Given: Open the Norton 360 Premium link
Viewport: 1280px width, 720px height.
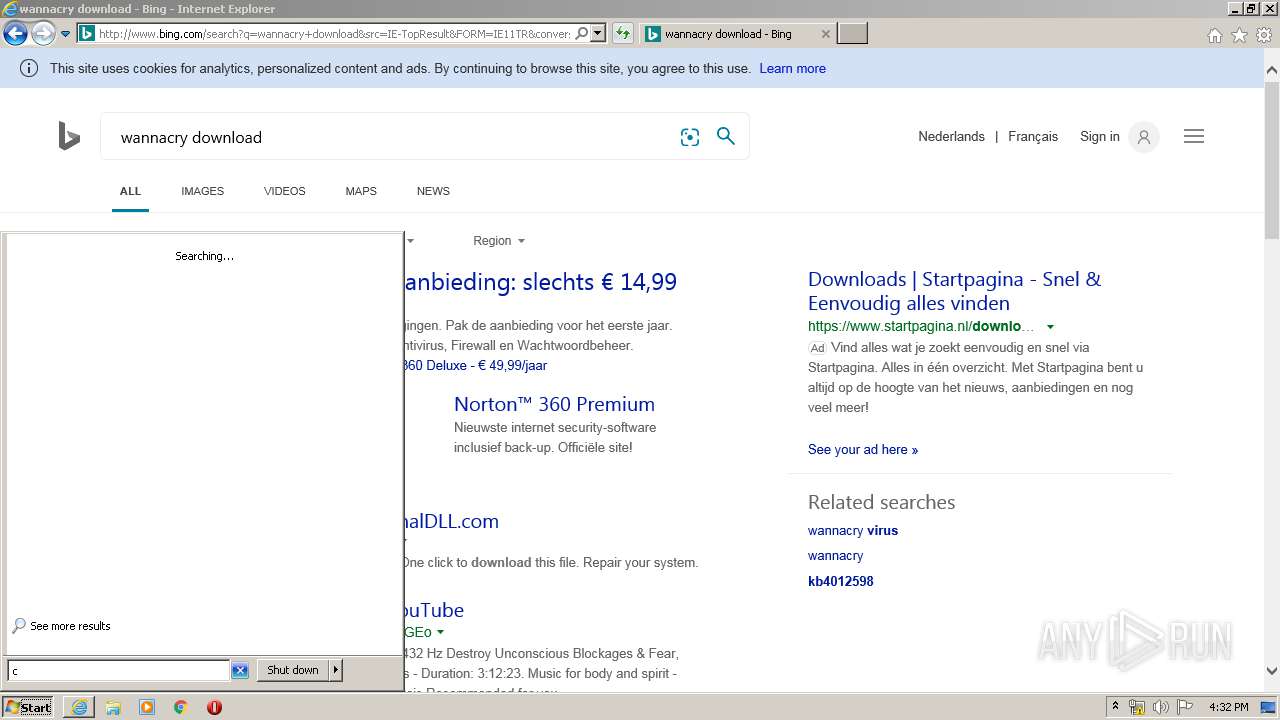Looking at the screenshot, I should click(554, 404).
